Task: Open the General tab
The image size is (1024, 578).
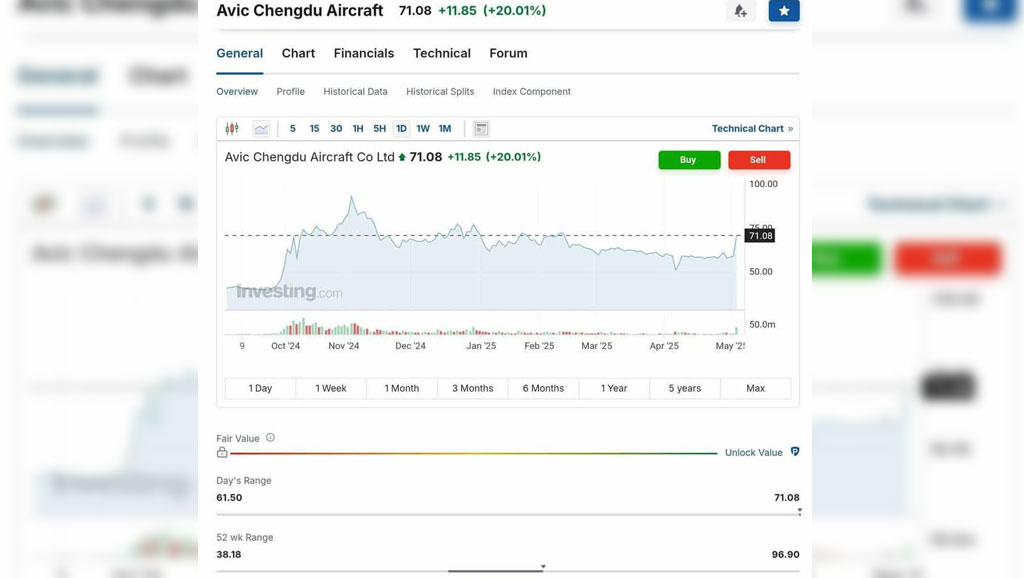Action: (x=240, y=54)
